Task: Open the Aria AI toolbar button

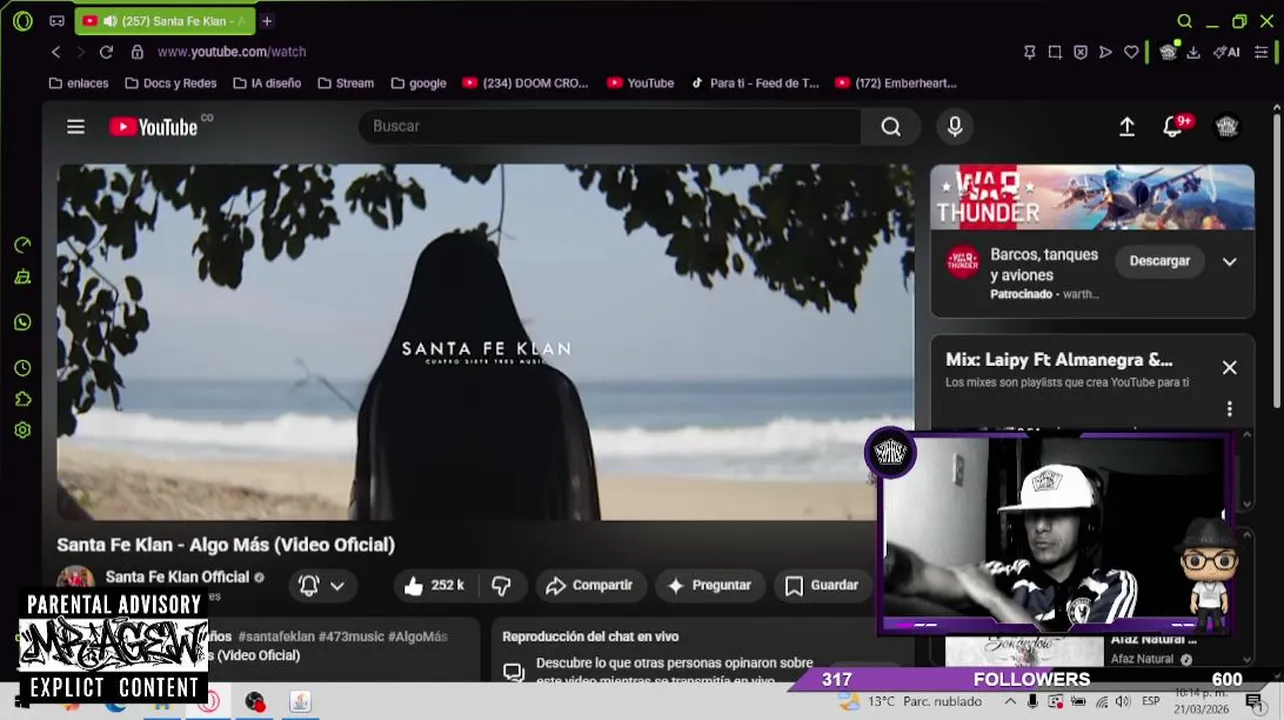Action: point(1227,52)
